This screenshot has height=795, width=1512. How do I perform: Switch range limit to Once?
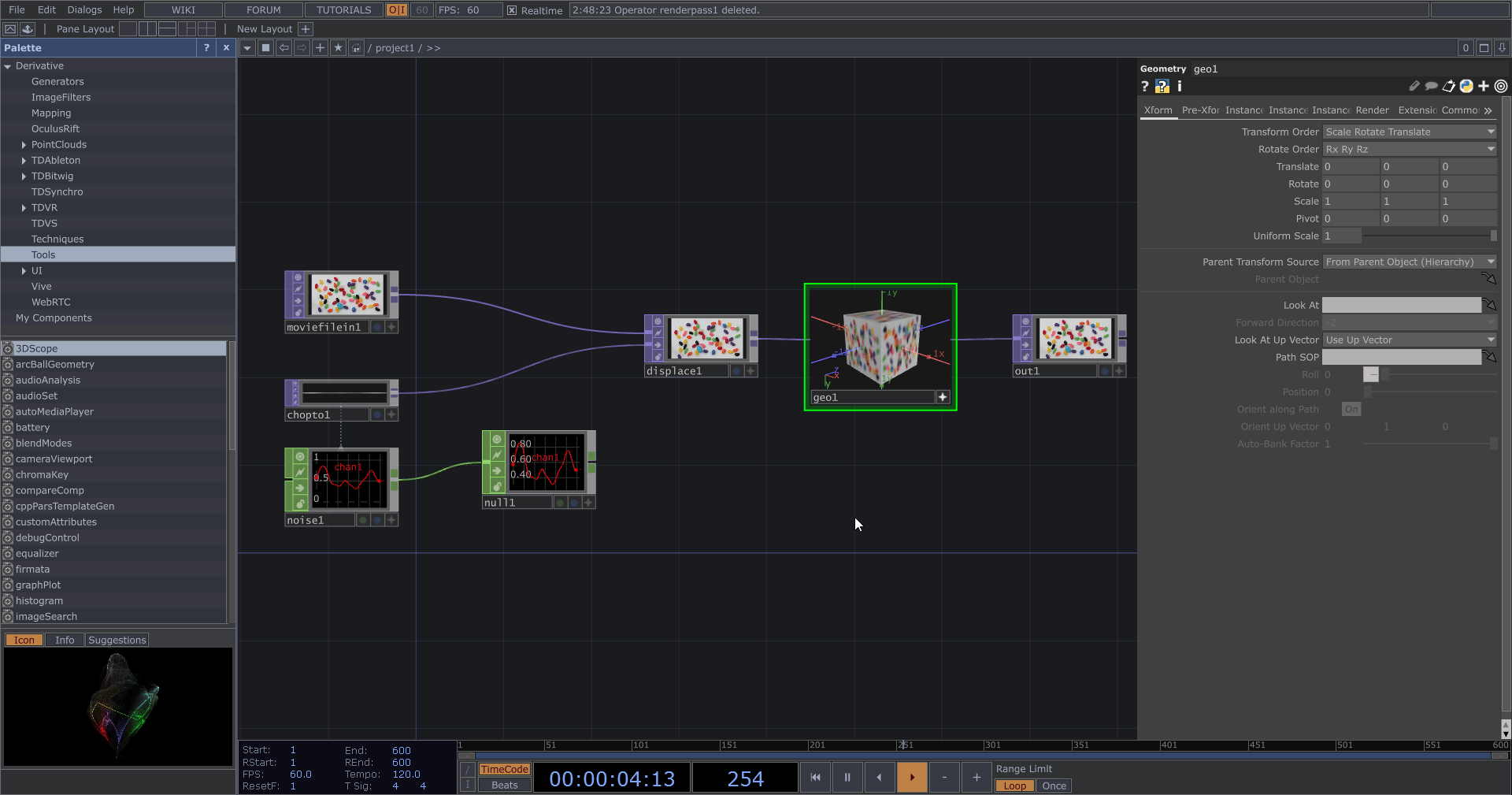[x=1054, y=786]
